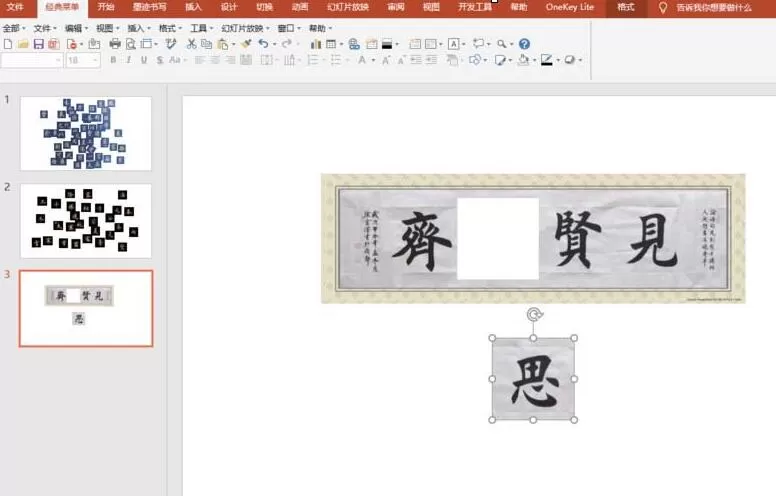Screen dimensions: 776x496
Task: Open the OneKey Lite ribbon tab
Action: pos(570,7)
